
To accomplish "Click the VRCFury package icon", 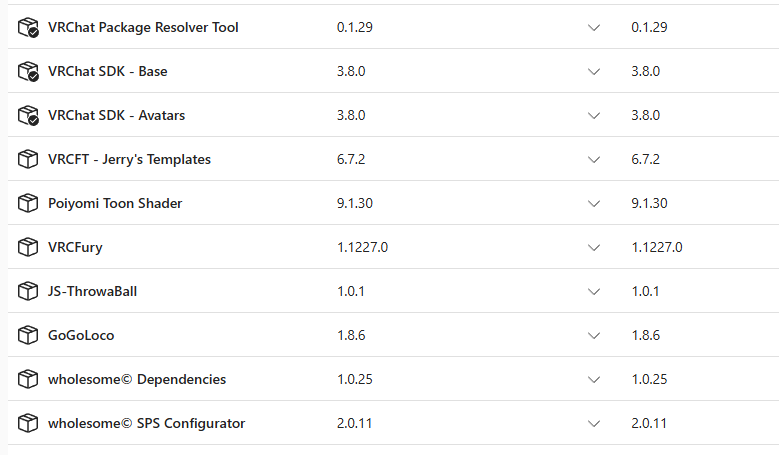I will 27,248.
